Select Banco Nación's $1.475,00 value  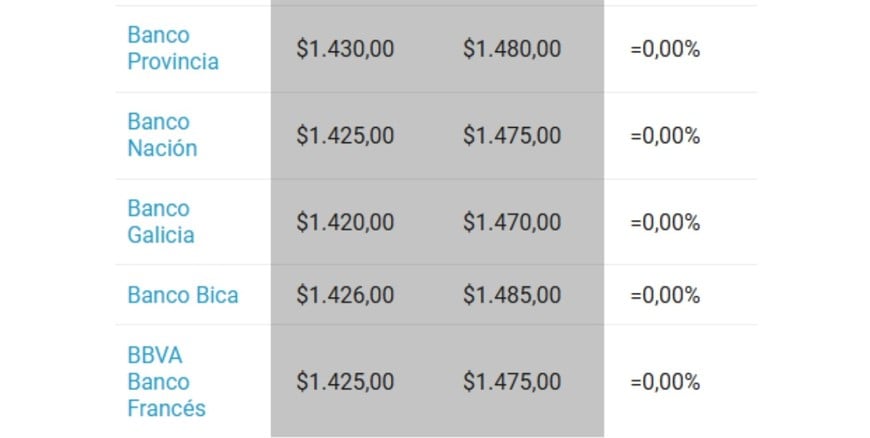pos(512,135)
